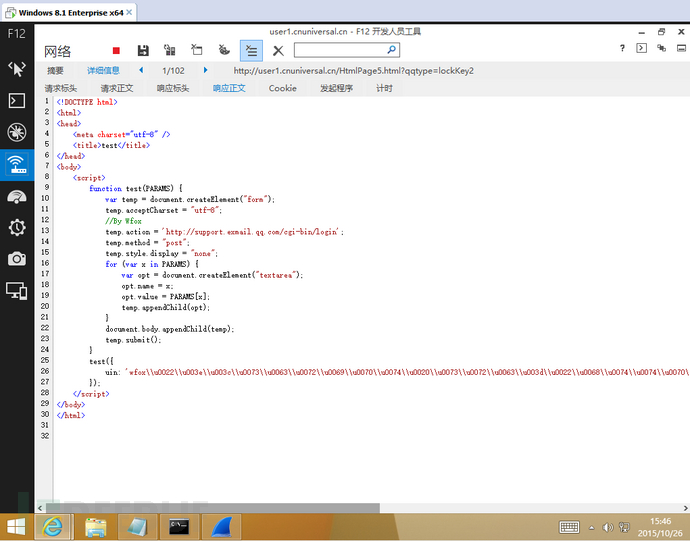Click the 1/102 request counter

pyautogui.click(x=173, y=70)
